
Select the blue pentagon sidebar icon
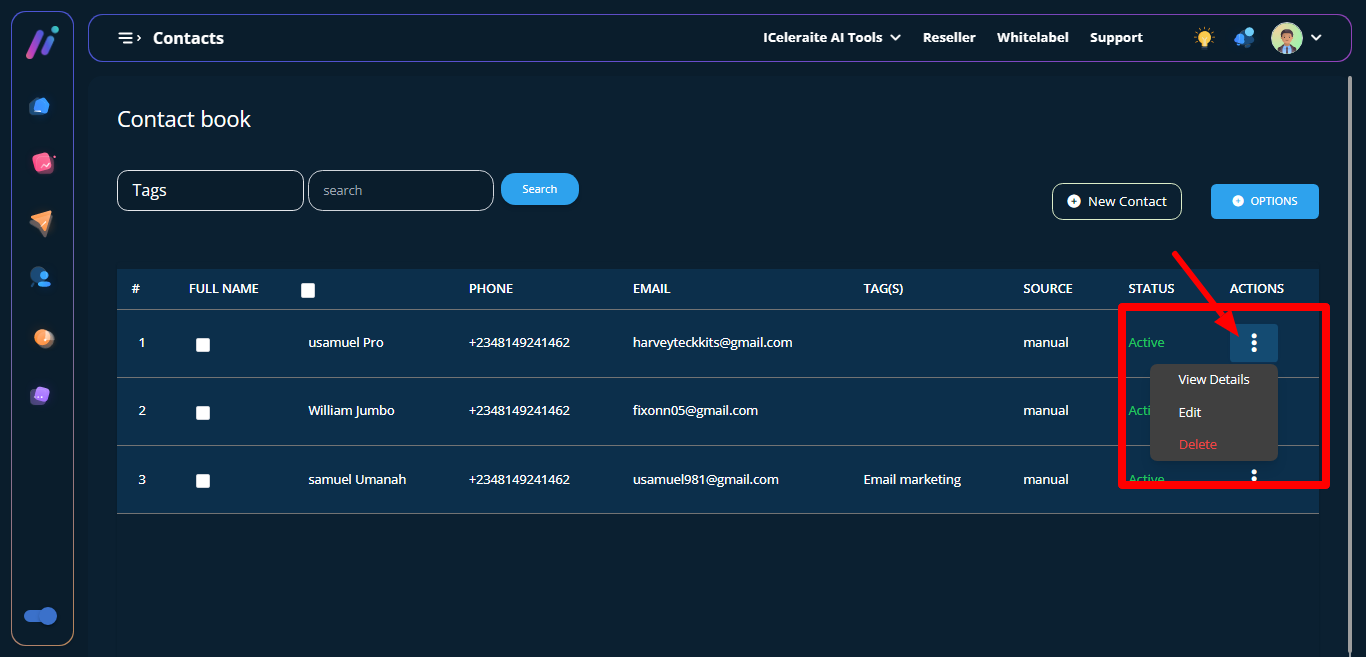tap(40, 106)
